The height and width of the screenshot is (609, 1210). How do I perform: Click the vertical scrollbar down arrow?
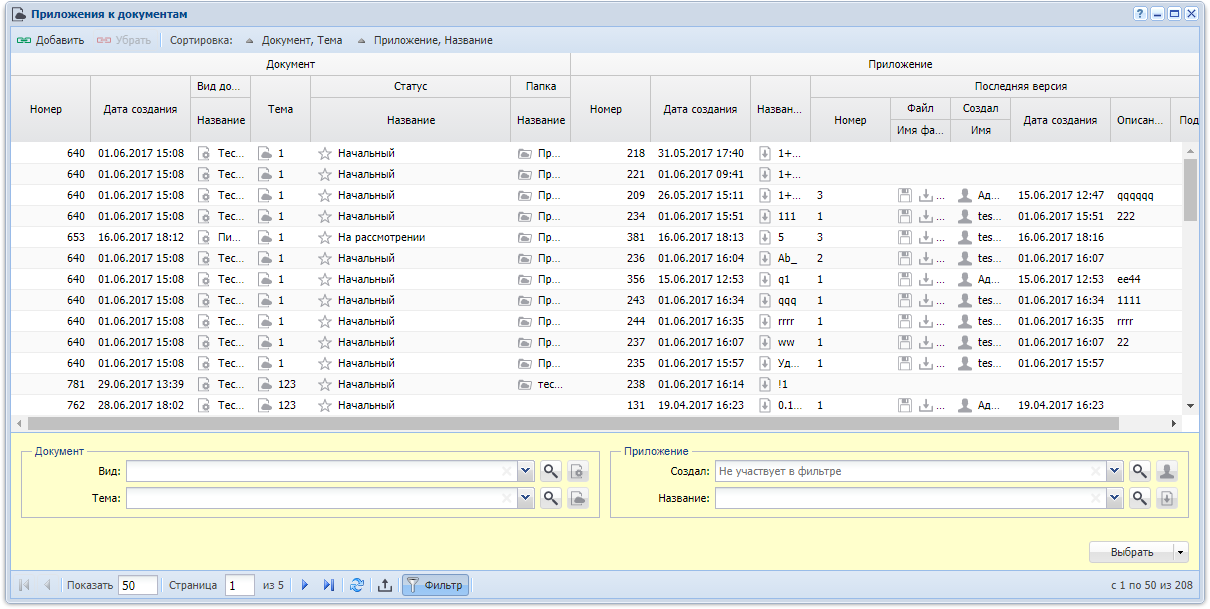coord(1190,405)
